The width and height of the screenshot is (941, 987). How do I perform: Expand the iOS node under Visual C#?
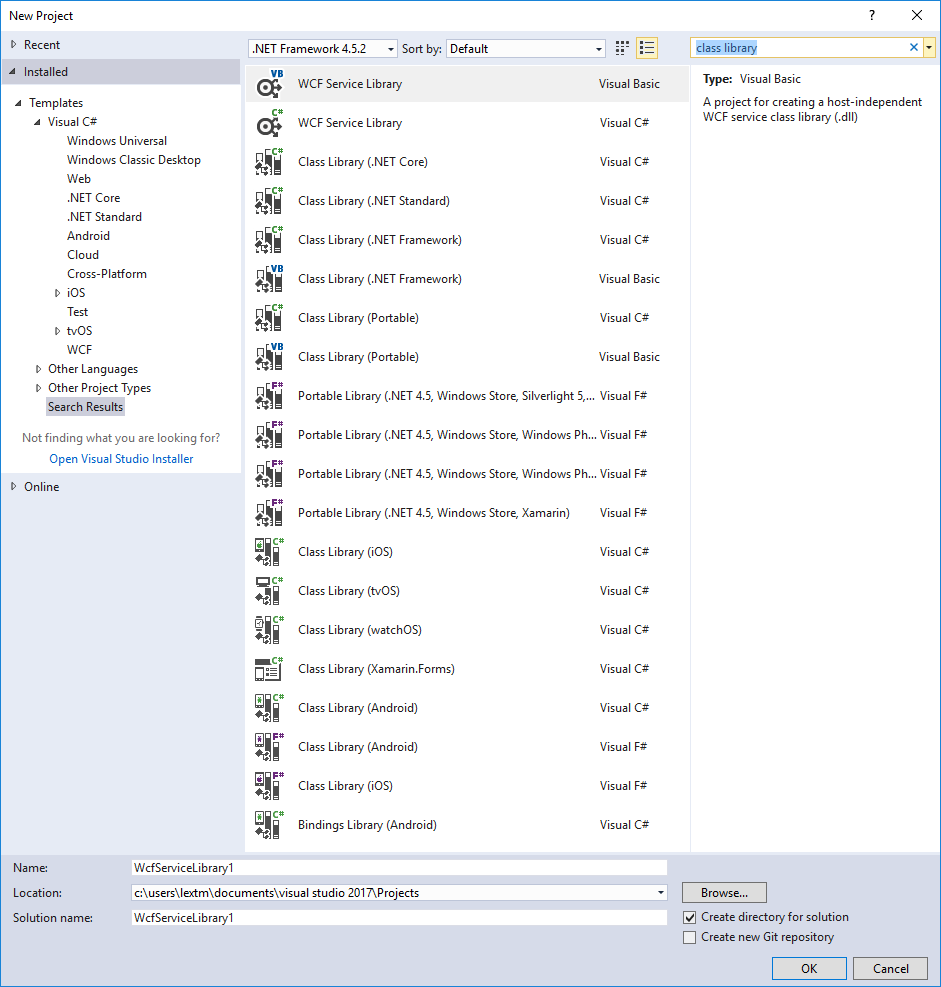point(58,292)
